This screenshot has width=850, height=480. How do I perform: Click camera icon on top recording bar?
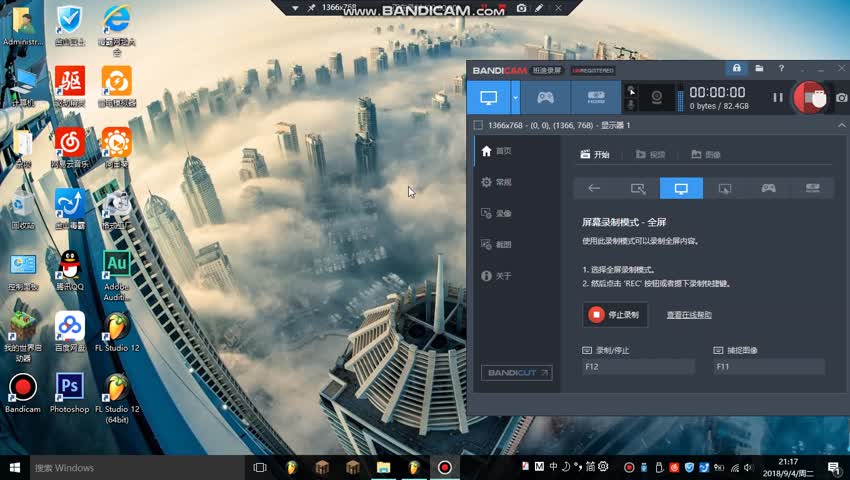[x=521, y=8]
